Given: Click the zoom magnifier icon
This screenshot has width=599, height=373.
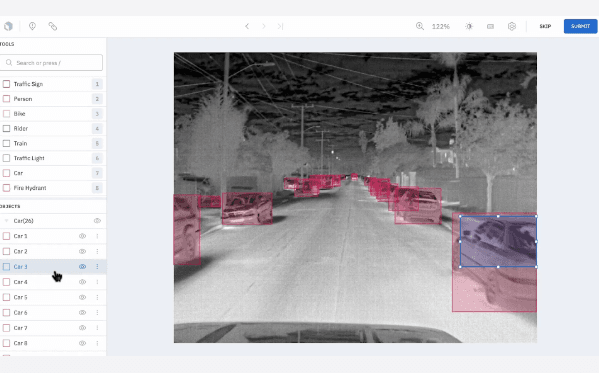Looking at the screenshot, I should [420, 26].
